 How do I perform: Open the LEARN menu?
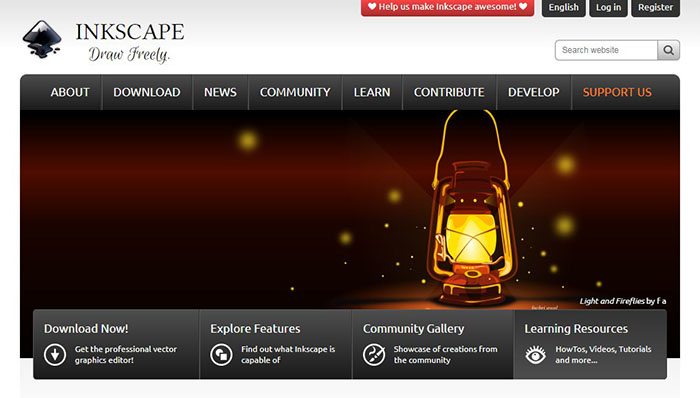372,92
